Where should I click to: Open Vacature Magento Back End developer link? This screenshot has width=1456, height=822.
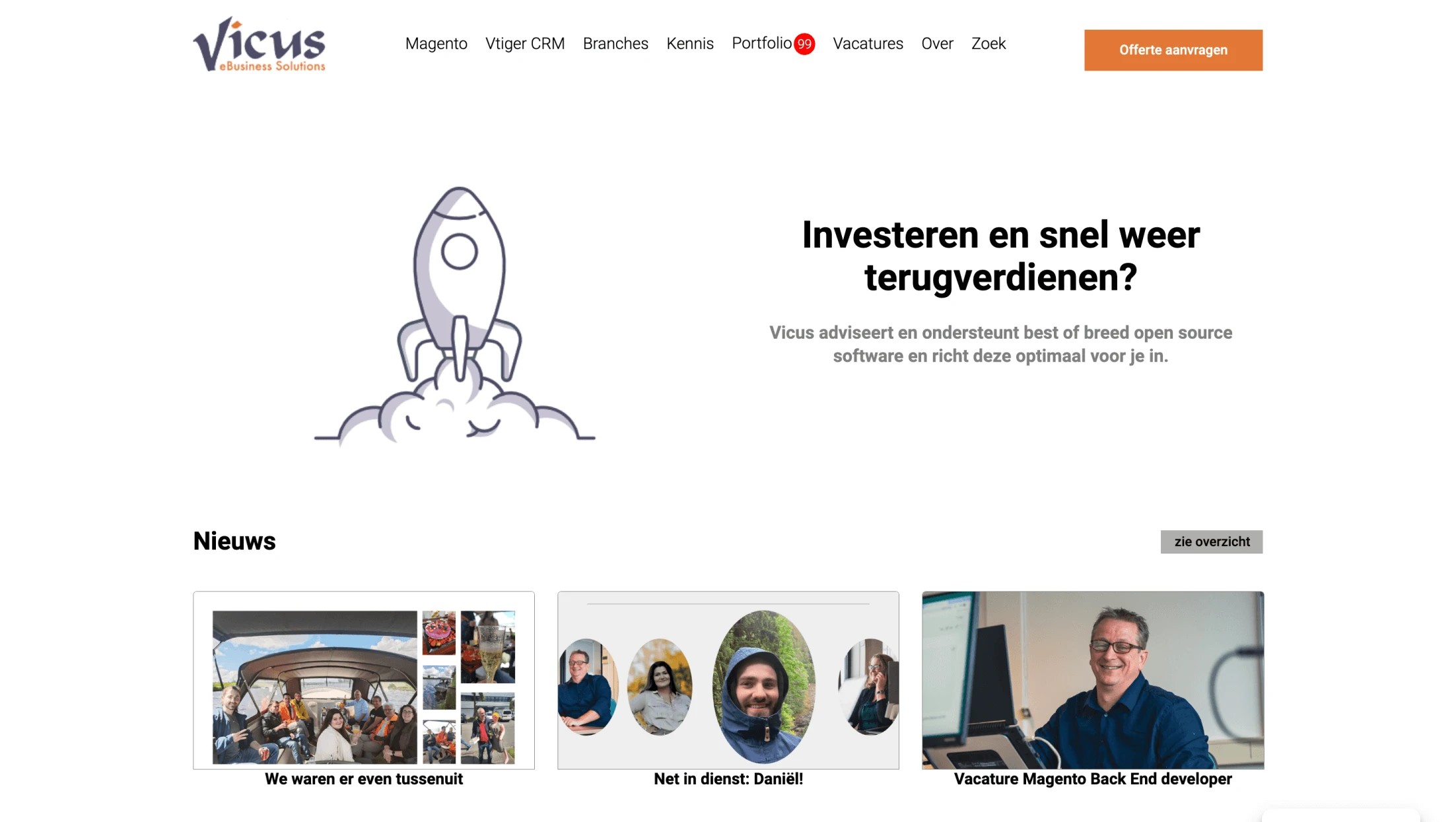click(x=1093, y=779)
